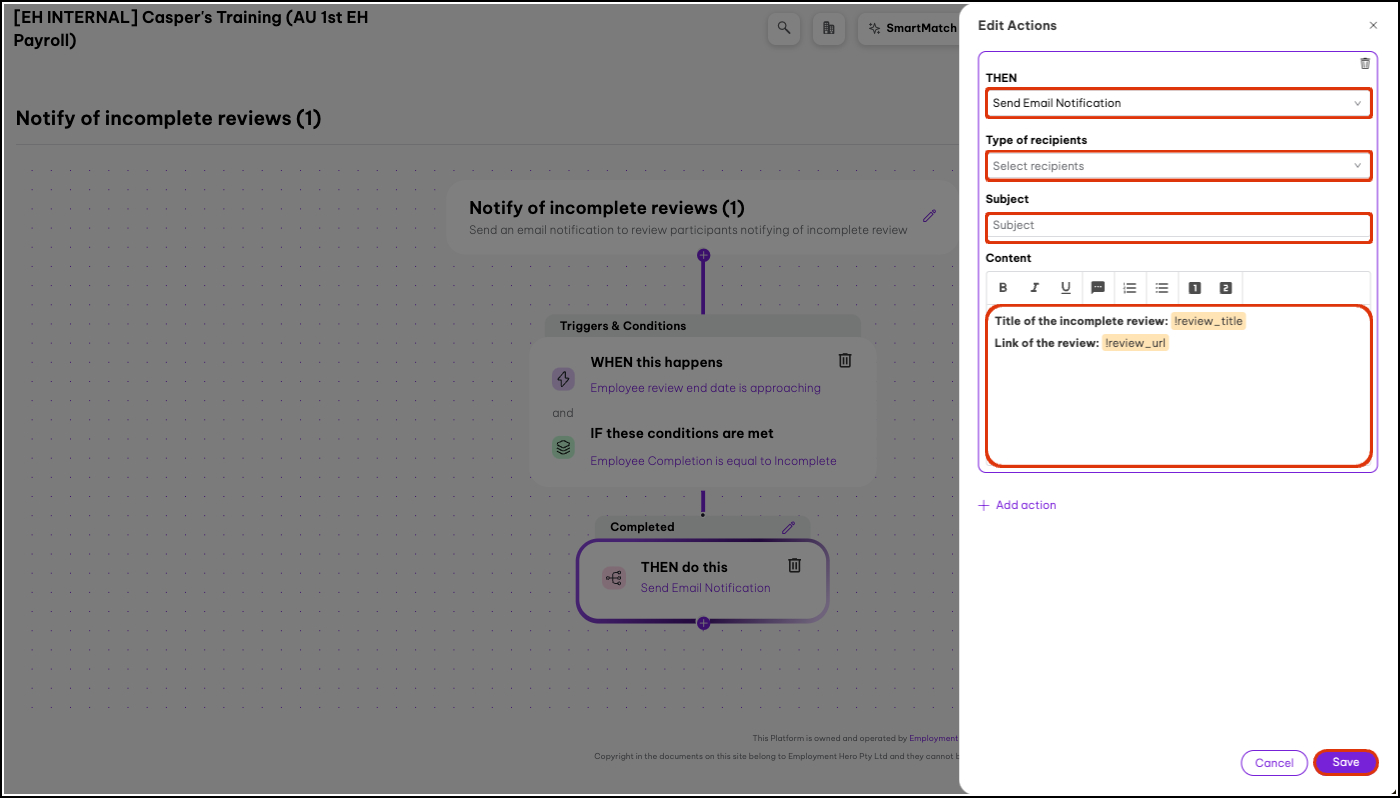This screenshot has height=798, width=1400.
Task: Apply heading 2 style icon
Action: point(1226,288)
